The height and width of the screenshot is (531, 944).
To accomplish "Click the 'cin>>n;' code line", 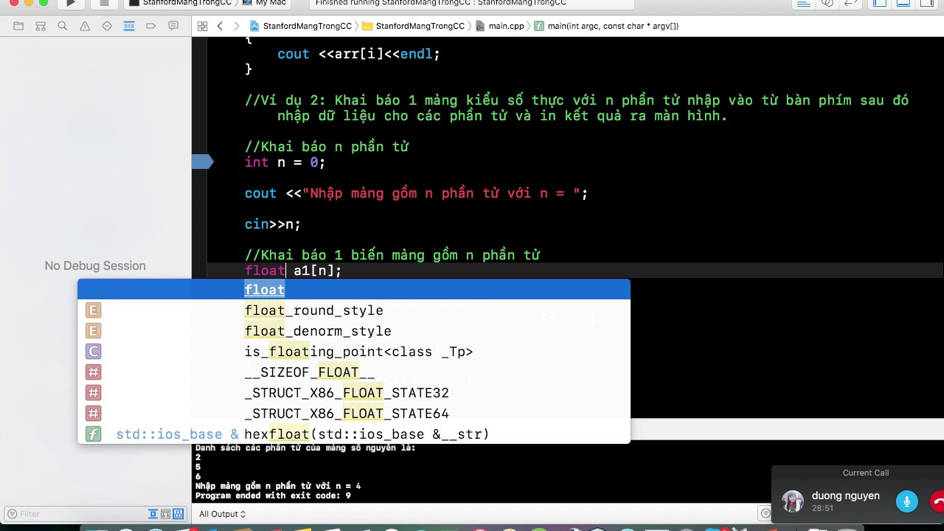I will 272,224.
